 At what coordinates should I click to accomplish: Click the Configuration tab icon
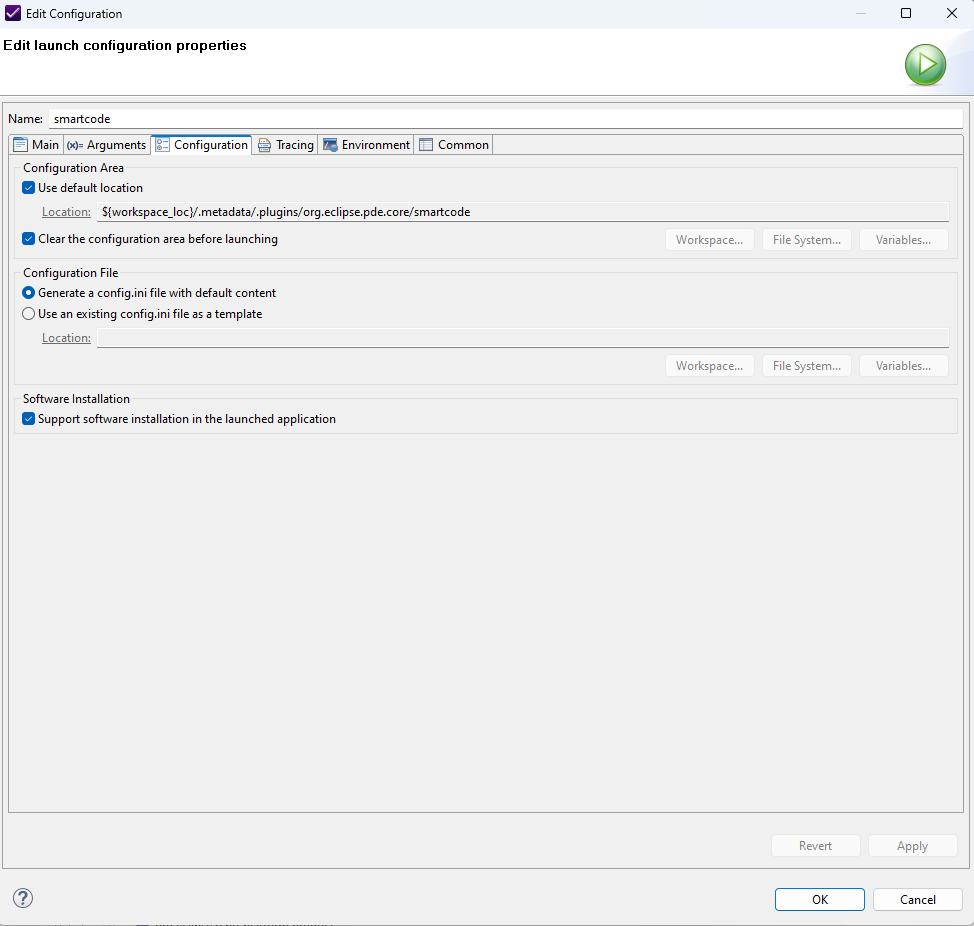tap(162, 145)
